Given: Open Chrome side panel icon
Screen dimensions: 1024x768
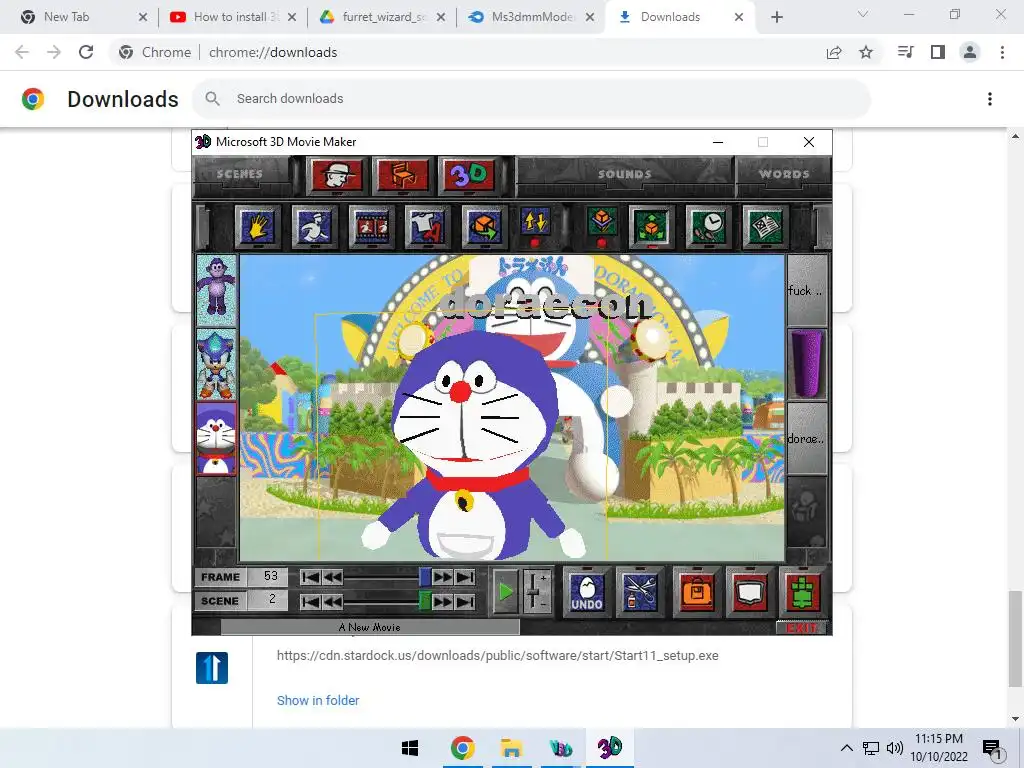Looking at the screenshot, I should coord(938,52).
